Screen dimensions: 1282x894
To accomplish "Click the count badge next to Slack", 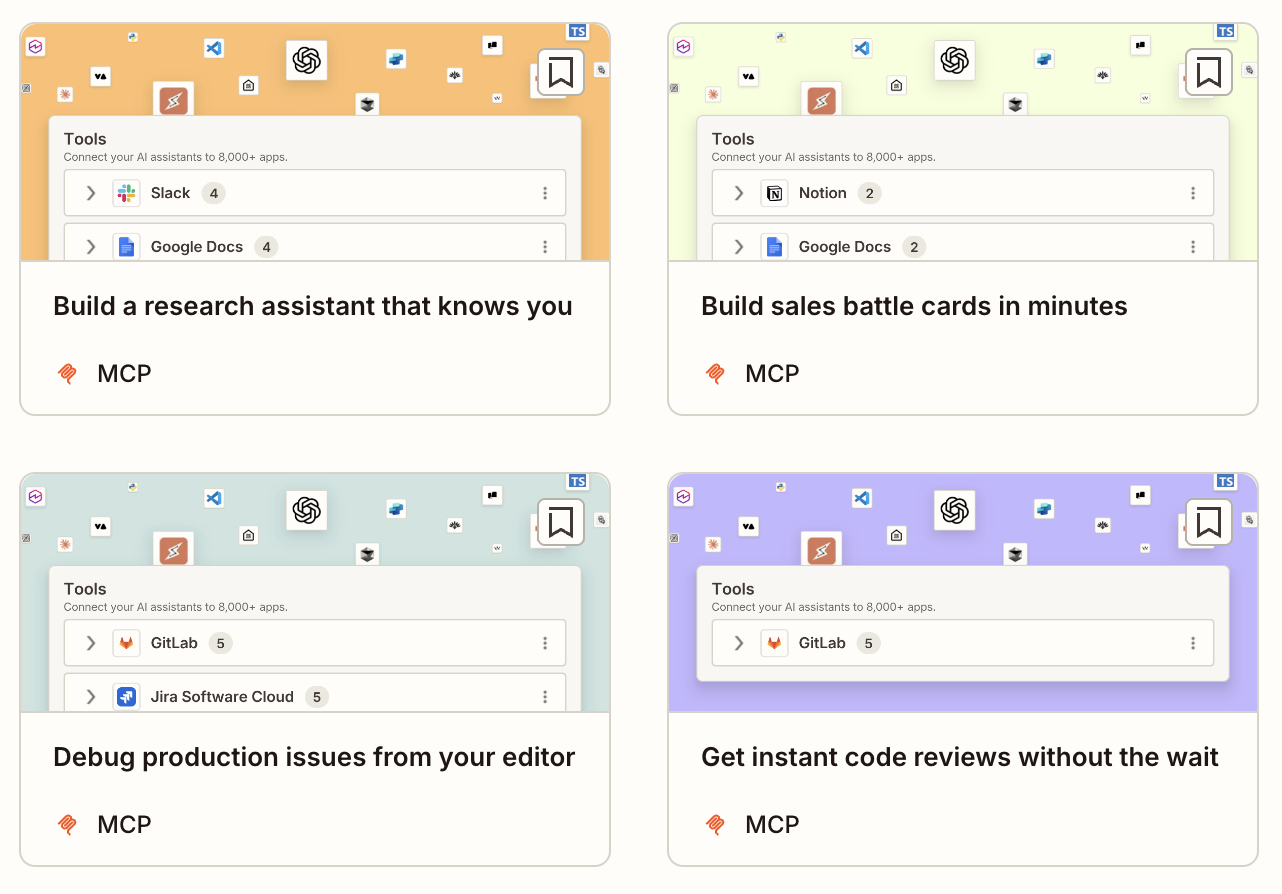I will [x=214, y=192].
